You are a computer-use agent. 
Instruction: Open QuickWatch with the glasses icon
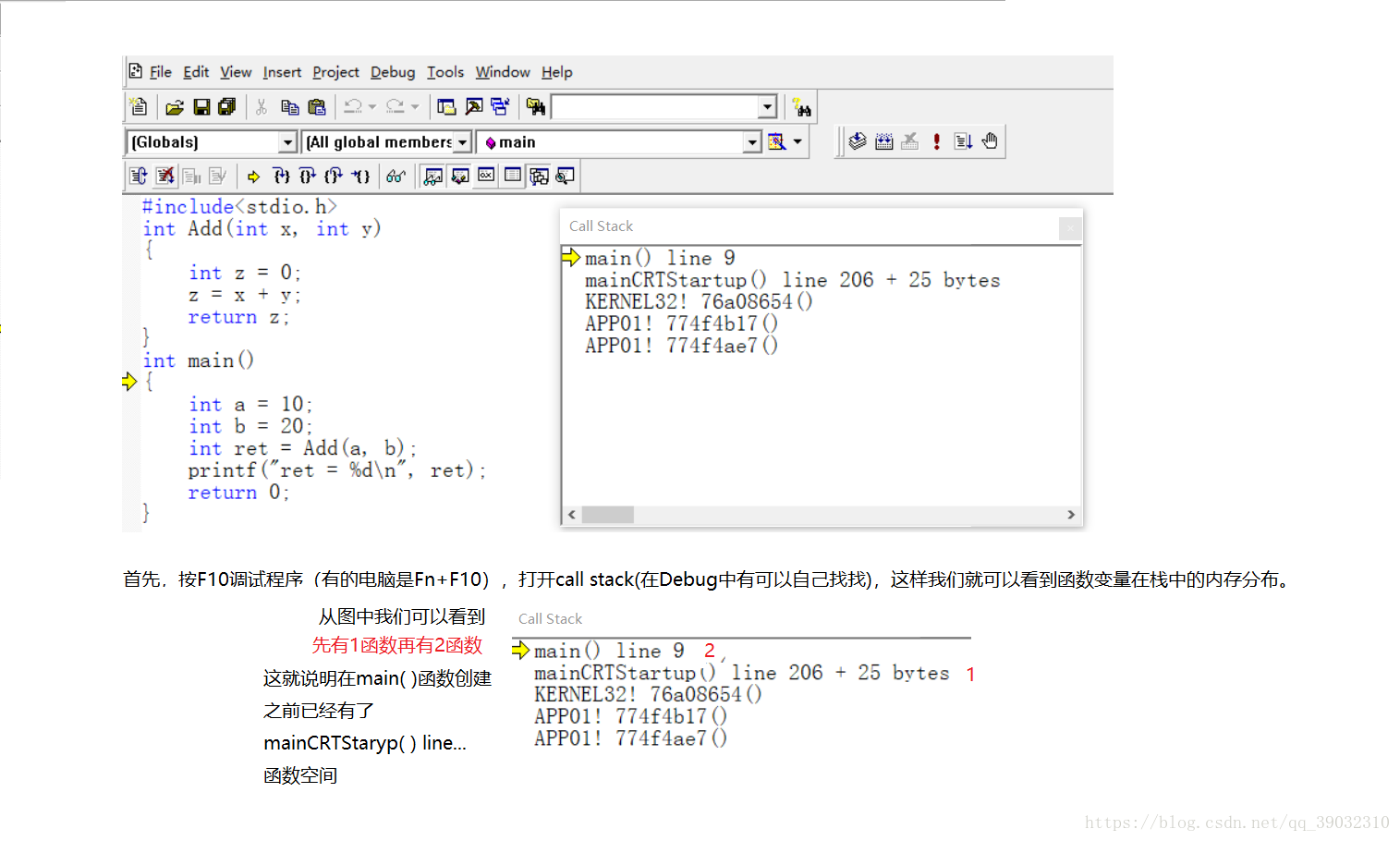point(396,176)
